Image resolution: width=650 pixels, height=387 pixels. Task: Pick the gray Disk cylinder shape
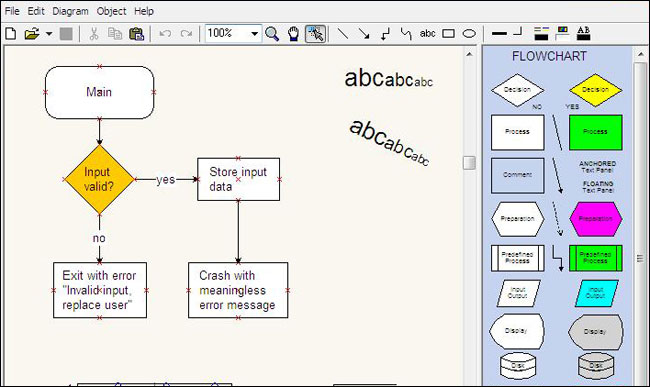pos(596,365)
